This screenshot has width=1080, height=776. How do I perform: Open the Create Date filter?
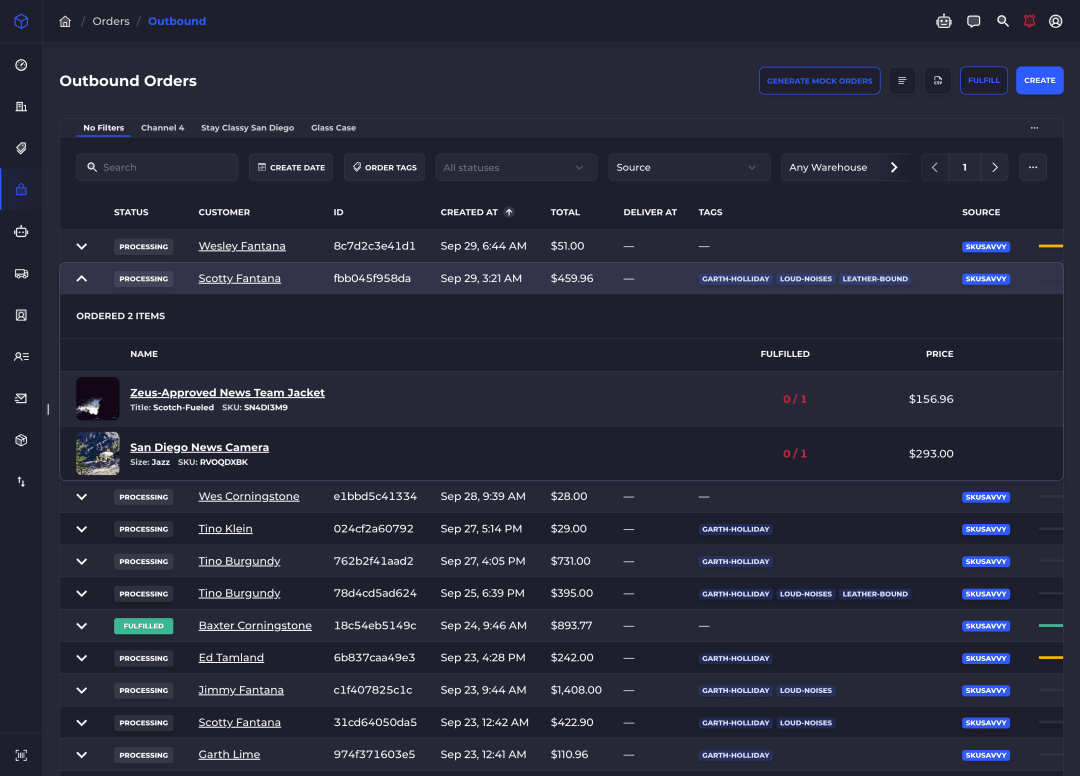tap(291, 167)
